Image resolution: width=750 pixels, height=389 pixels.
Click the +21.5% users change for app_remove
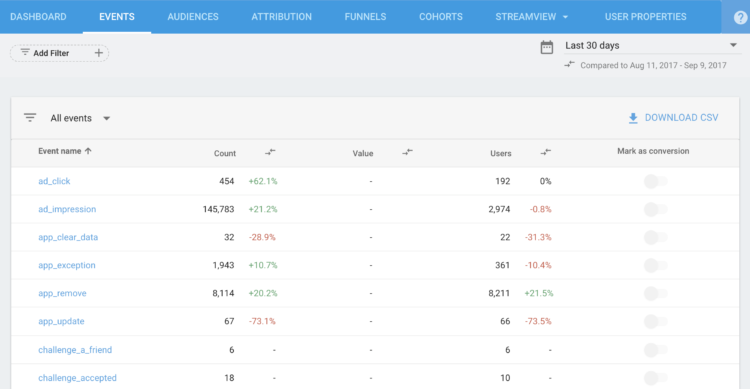[x=539, y=293]
